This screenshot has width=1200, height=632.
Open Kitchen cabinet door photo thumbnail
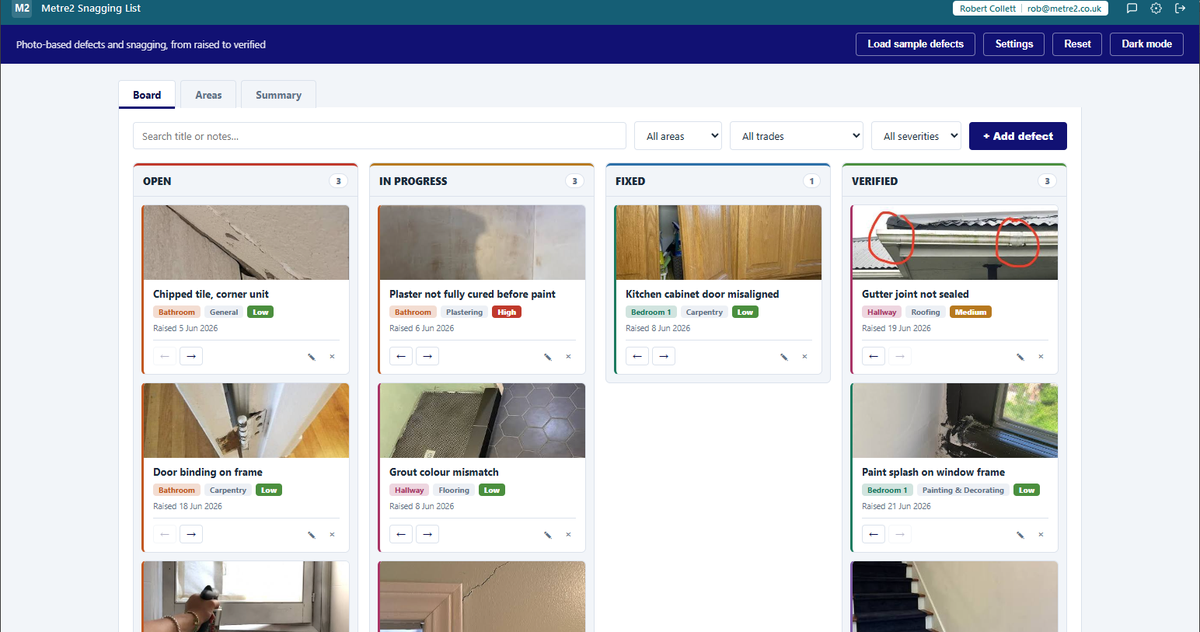pos(718,243)
